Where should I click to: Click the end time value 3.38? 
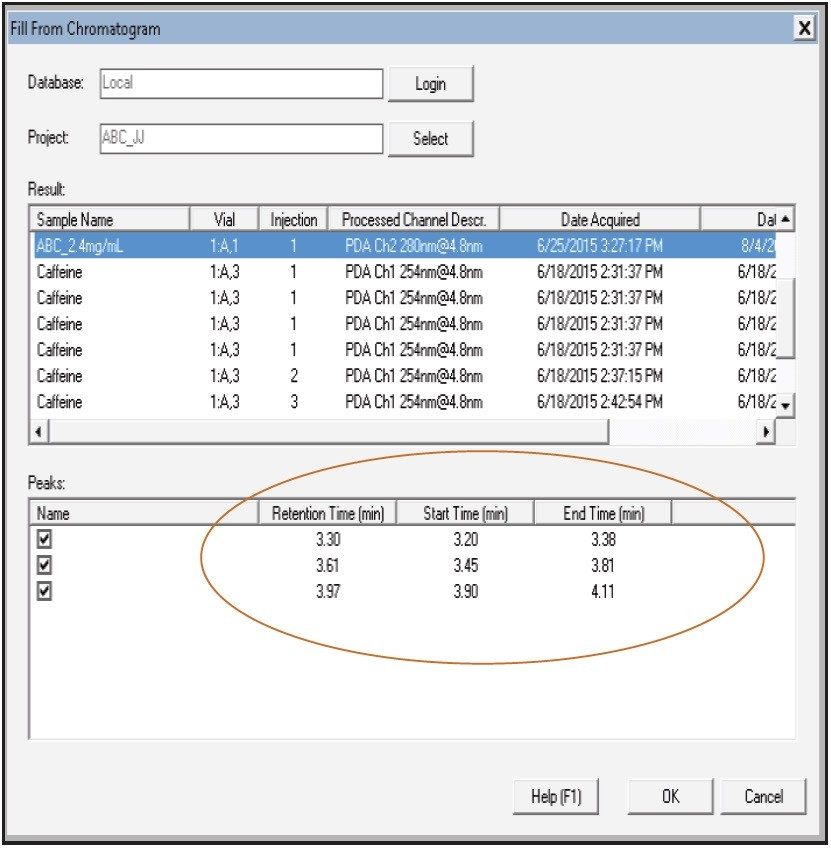(x=603, y=539)
